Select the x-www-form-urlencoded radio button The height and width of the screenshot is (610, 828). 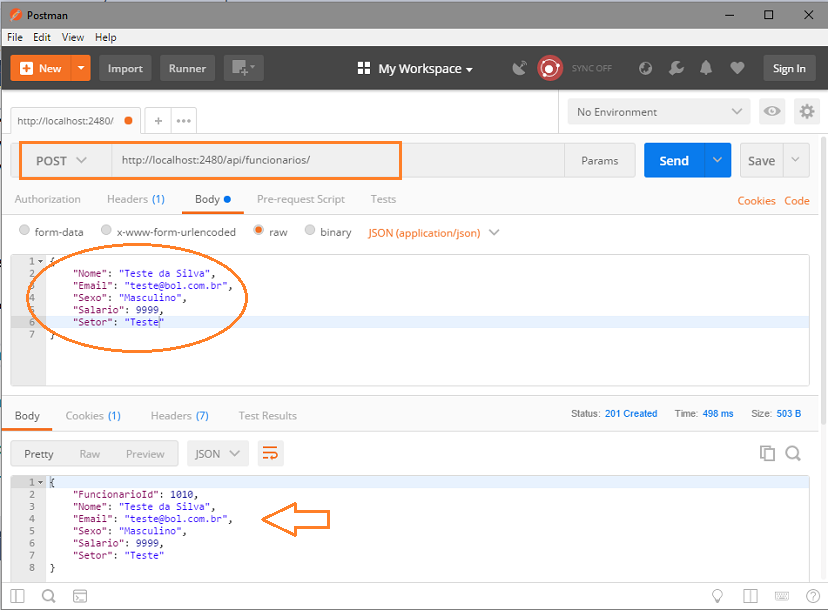(106, 230)
